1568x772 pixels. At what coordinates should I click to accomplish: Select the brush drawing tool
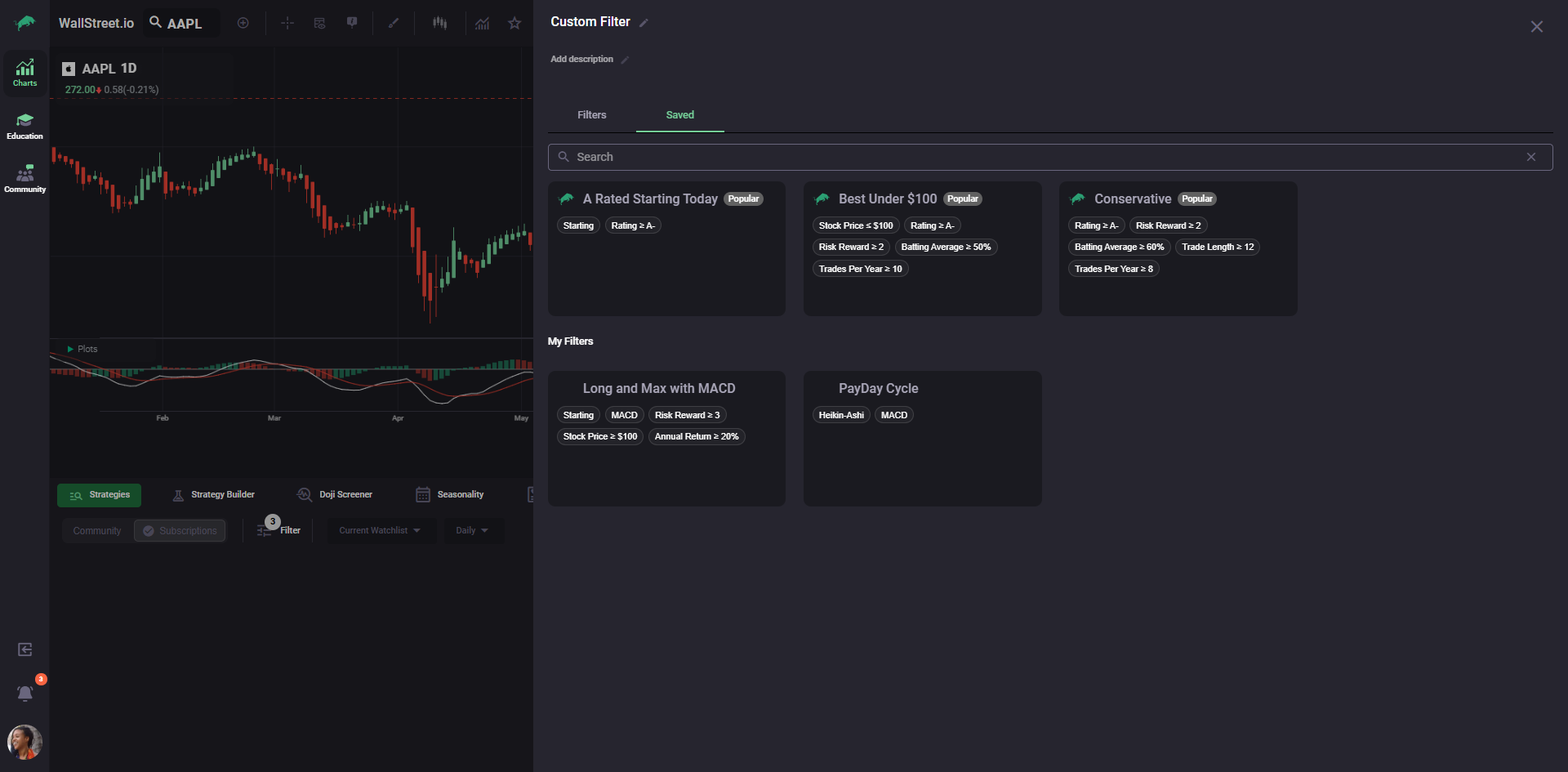(x=393, y=23)
